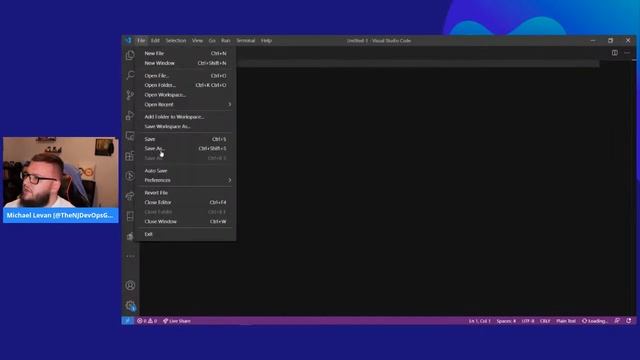Open the Accounts icon in the activity bar

130,285
